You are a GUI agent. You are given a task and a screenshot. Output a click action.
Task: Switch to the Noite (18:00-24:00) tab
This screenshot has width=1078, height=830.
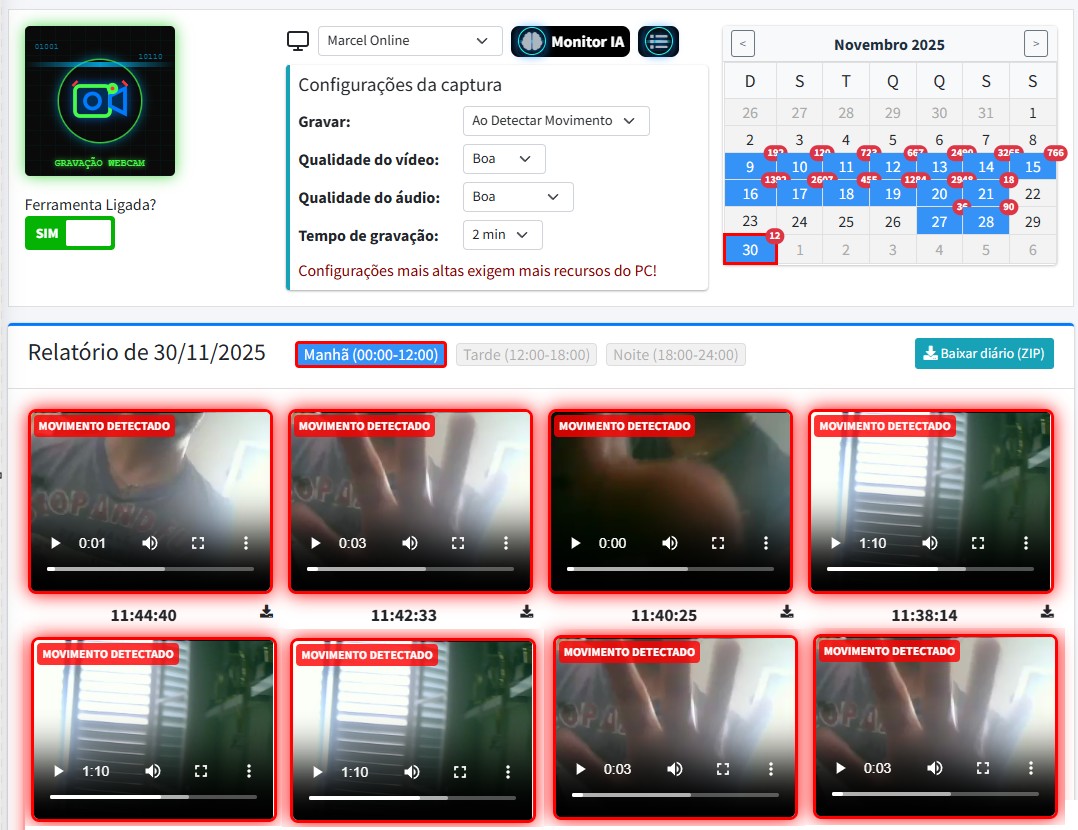coord(675,355)
